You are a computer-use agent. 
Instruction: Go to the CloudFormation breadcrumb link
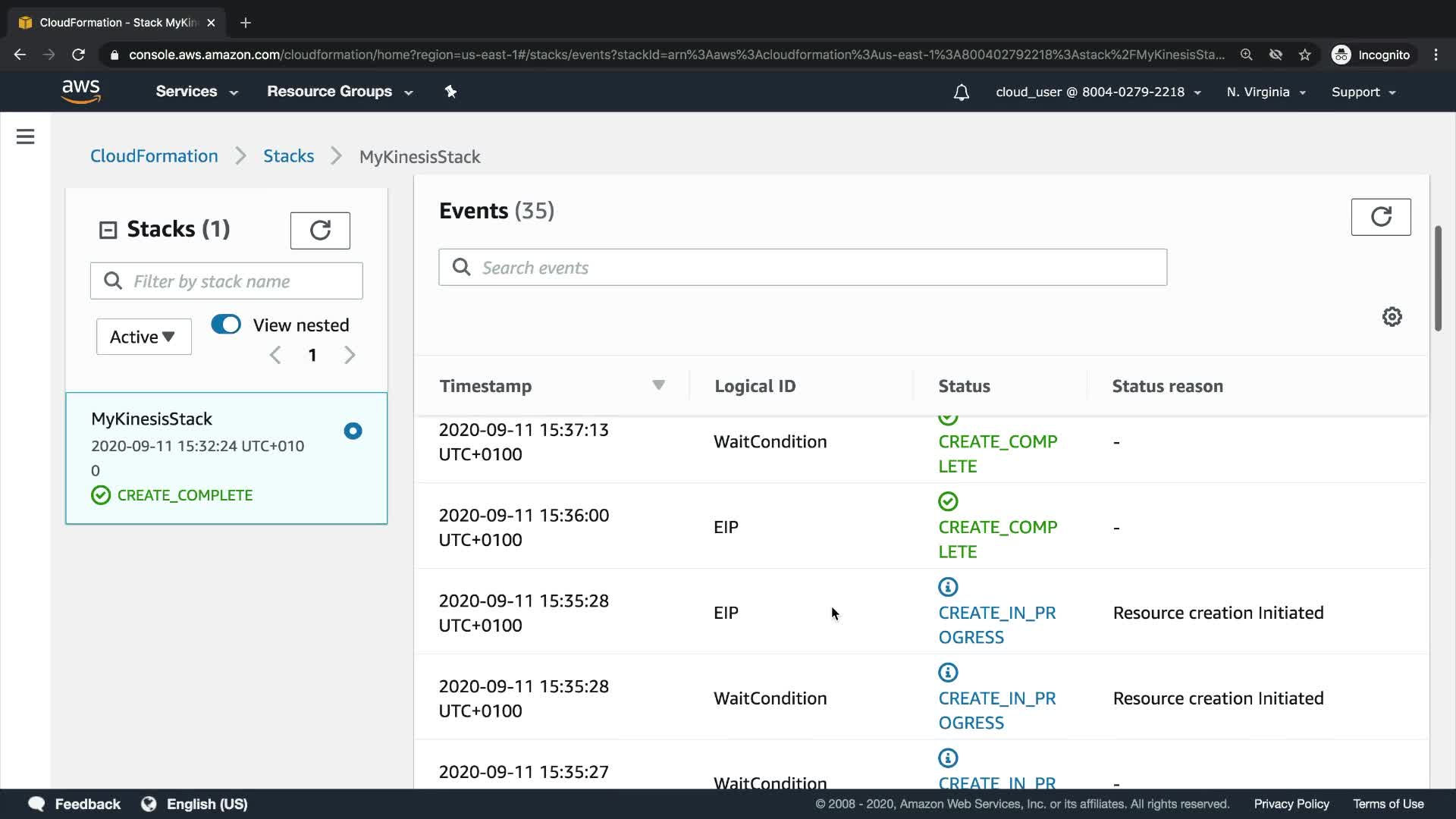point(154,156)
